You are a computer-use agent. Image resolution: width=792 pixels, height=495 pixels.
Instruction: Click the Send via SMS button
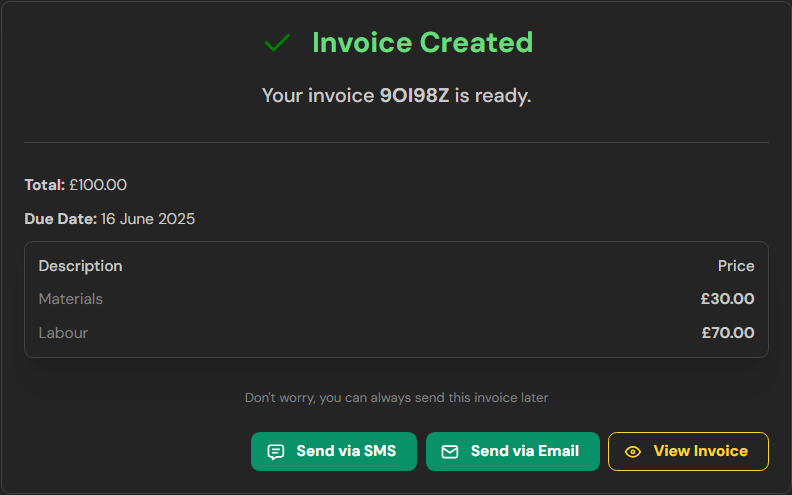click(x=333, y=451)
